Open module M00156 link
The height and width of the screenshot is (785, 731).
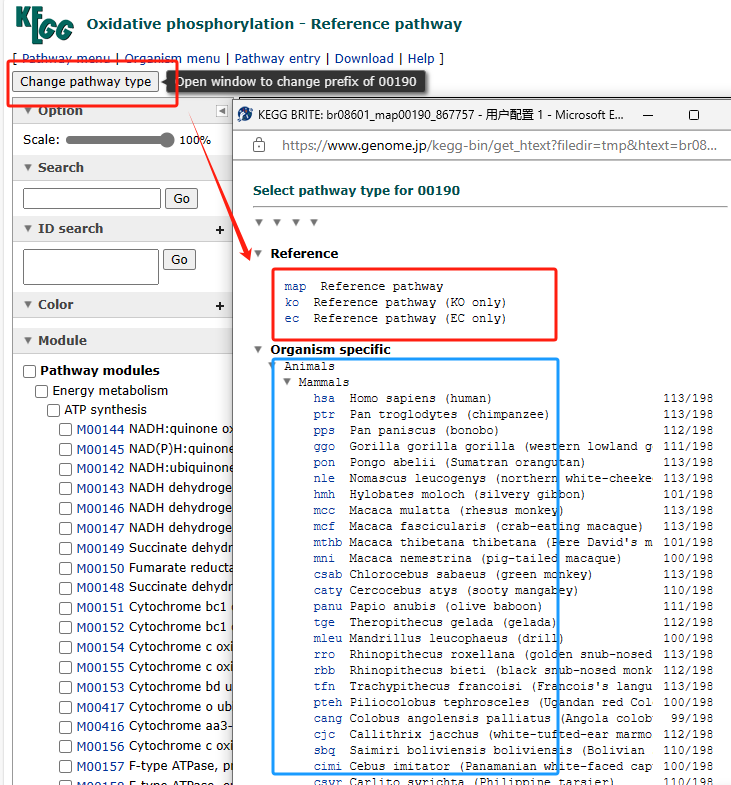(100, 746)
